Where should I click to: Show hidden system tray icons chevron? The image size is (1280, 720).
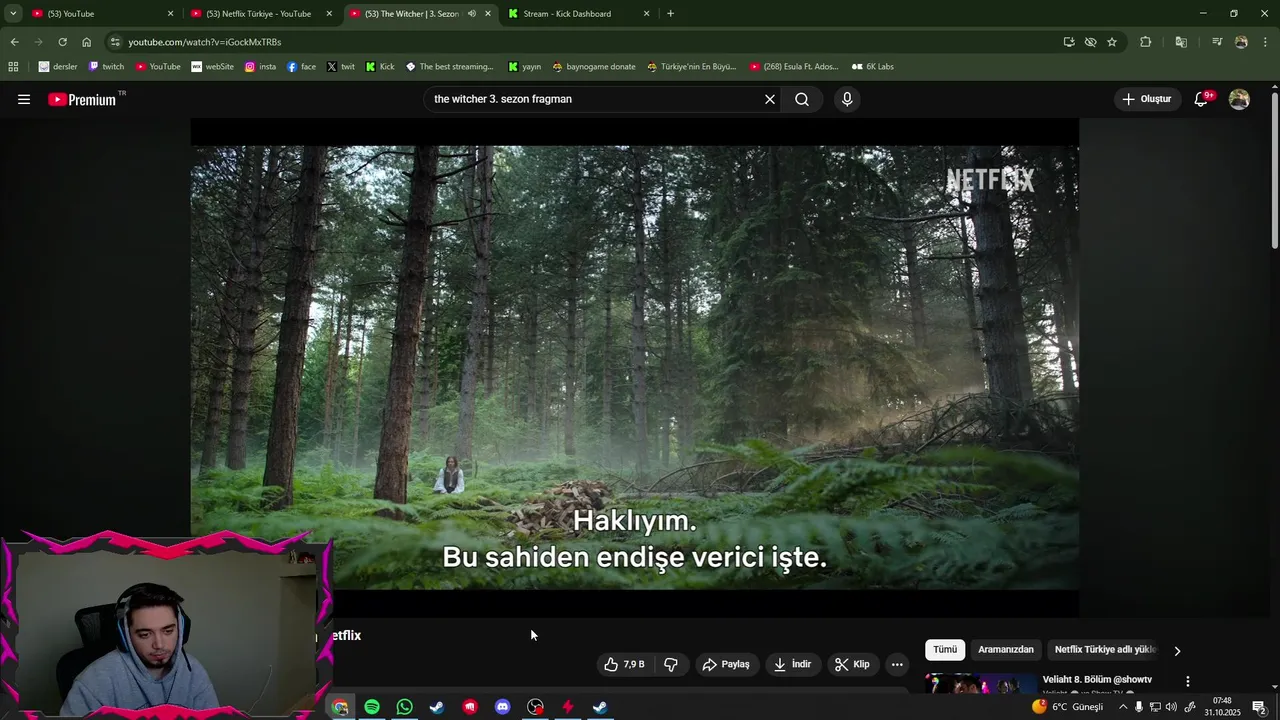1122,707
